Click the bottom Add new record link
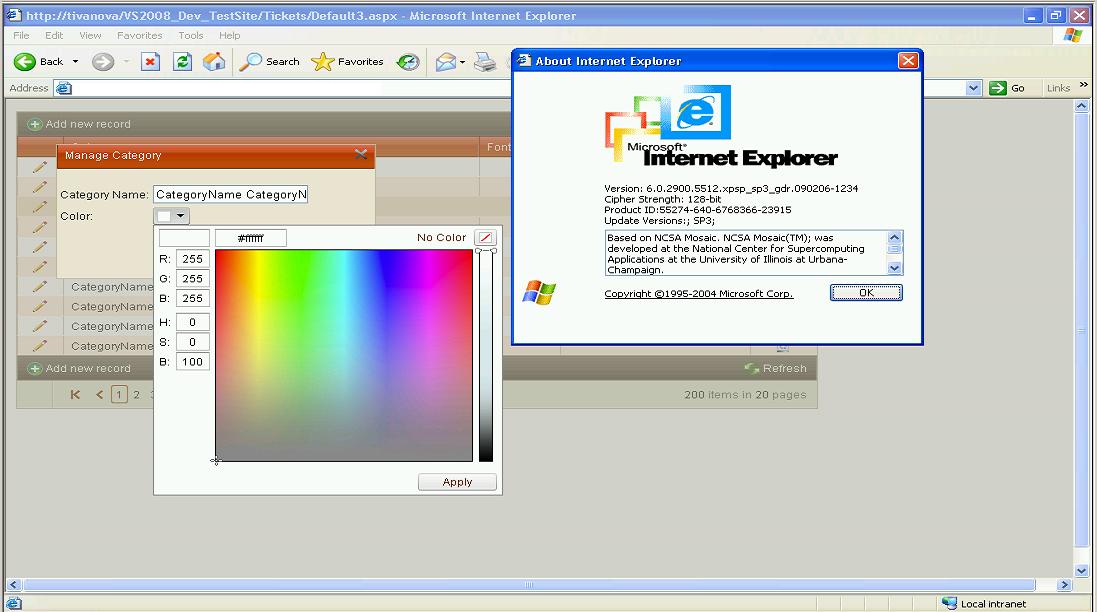The image size is (1097, 612). point(79,368)
